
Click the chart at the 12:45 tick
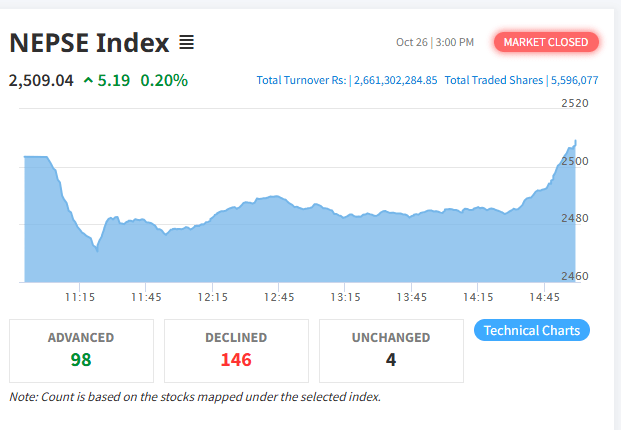pos(279,297)
